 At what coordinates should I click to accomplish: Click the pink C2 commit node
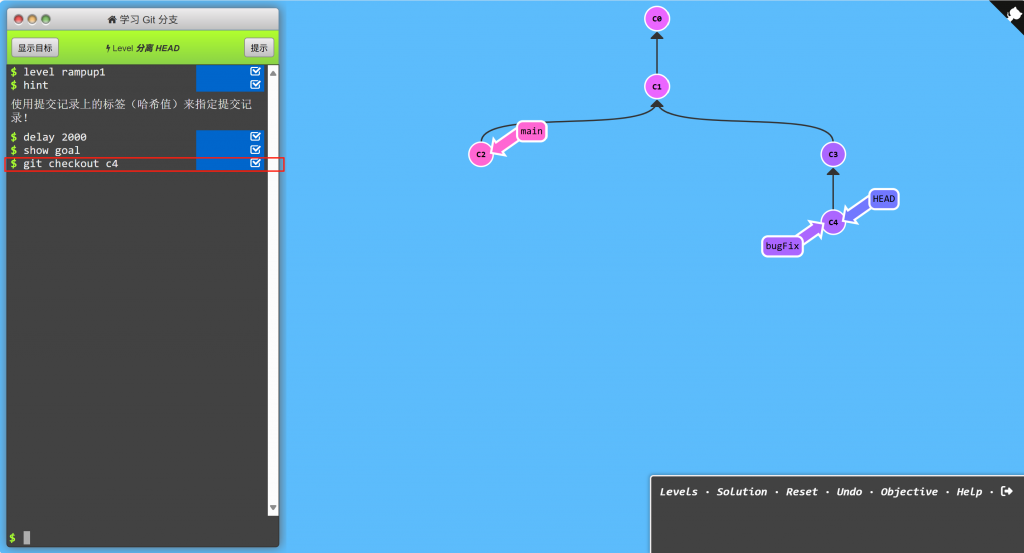[481, 154]
